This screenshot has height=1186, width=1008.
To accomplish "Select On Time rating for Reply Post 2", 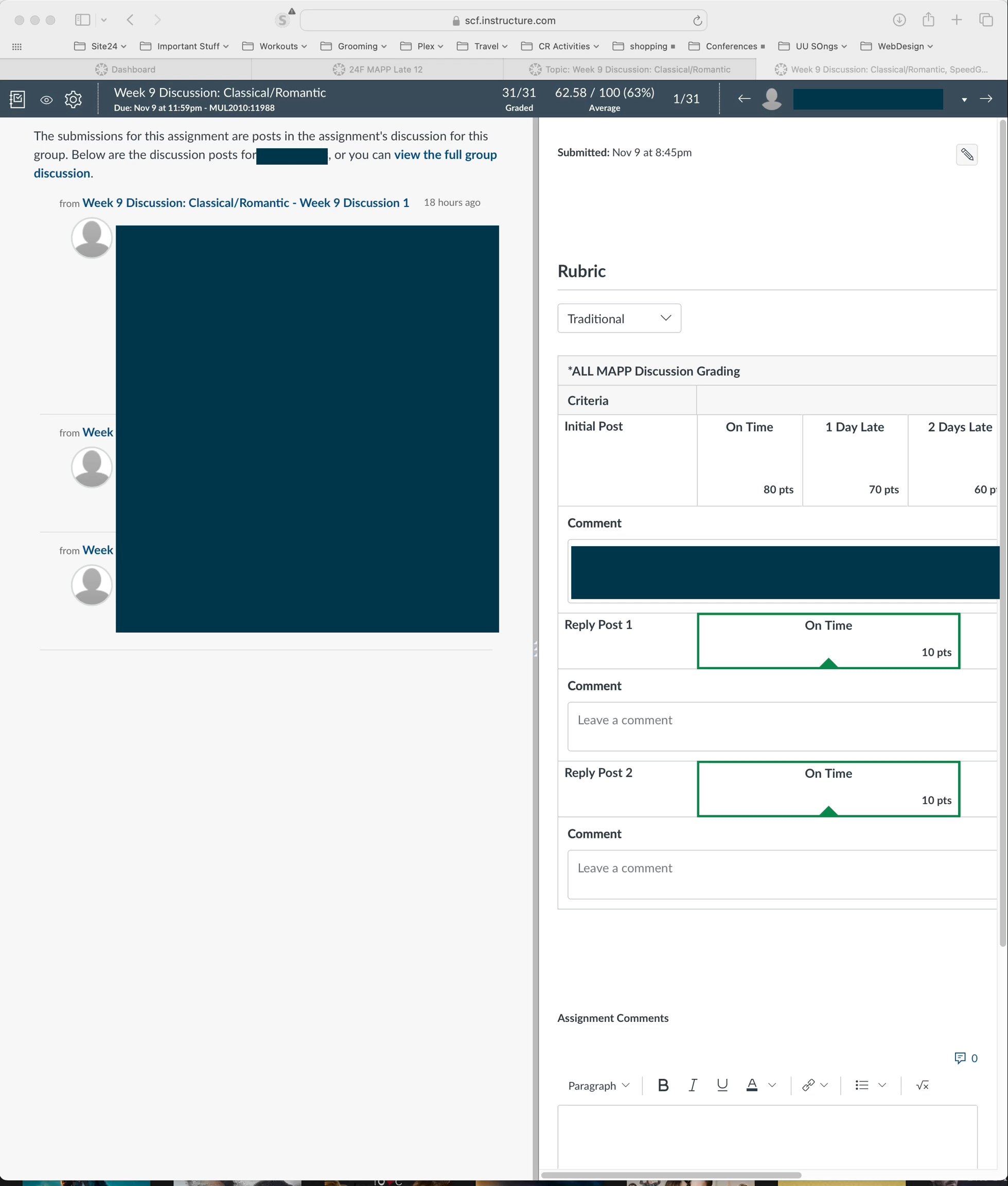I will click(828, 788).
